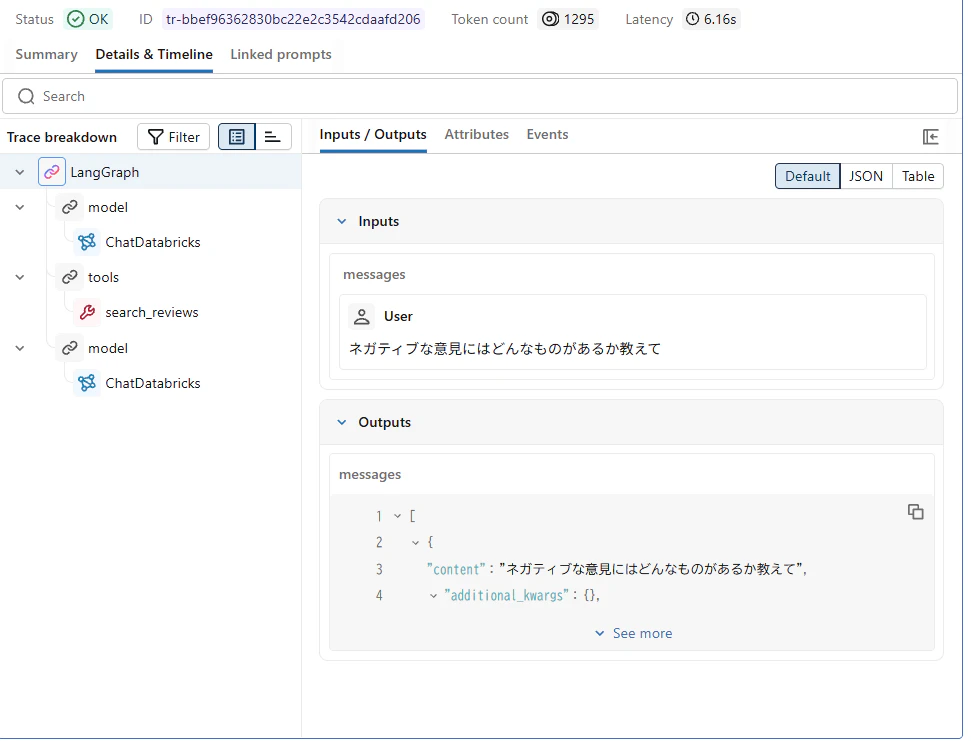Click the latency value 6.16s
The width and height of the screenshot is (971, 741).
coord(720,19)
